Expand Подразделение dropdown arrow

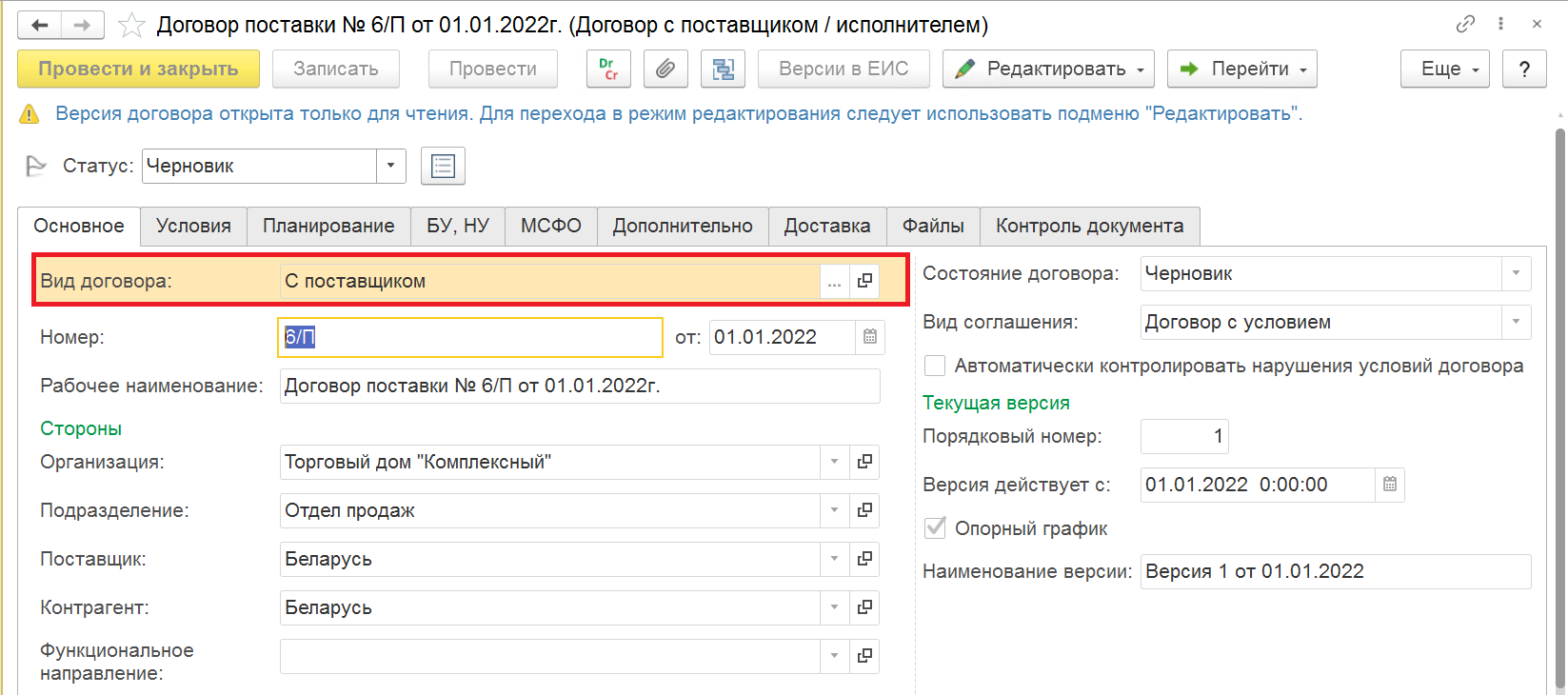pyautogui.click(x=834, y=510)
